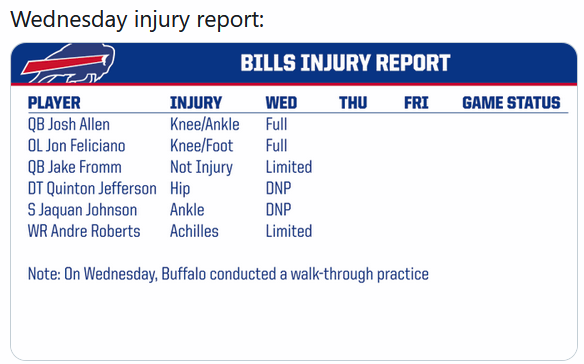Select the INJURY column header
Image resolution: width=584 pixels, height=364 pixels.
(x=196, y=103)
